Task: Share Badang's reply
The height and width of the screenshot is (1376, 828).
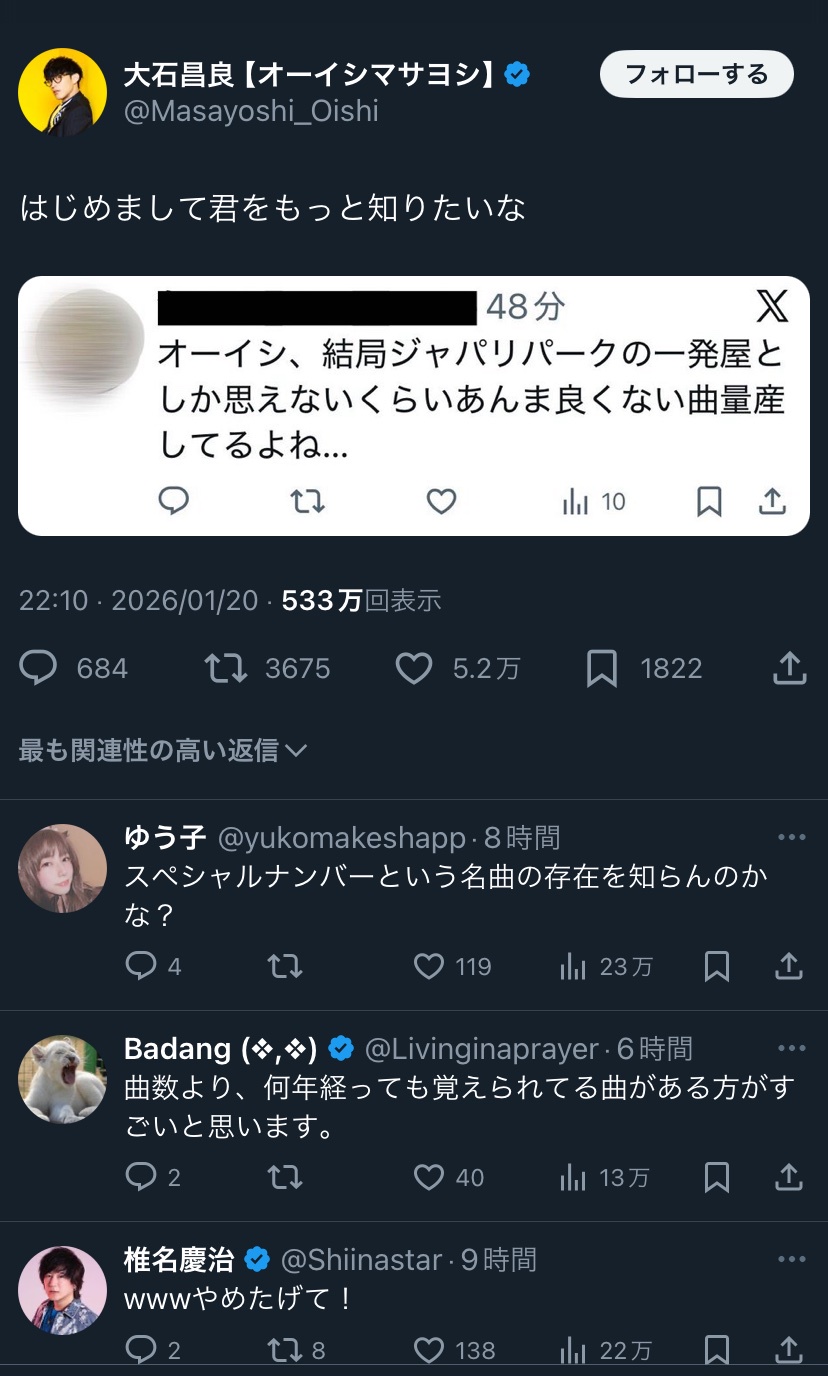Action: (789, 1177)
